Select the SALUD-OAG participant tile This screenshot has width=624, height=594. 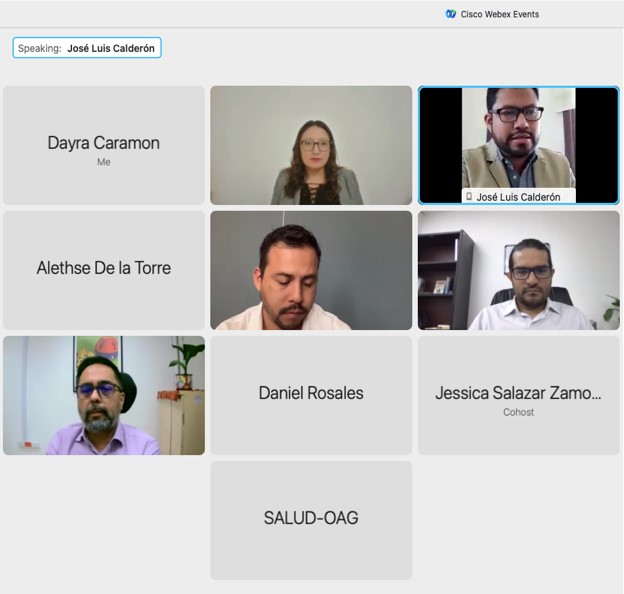[x=311, y=520]
